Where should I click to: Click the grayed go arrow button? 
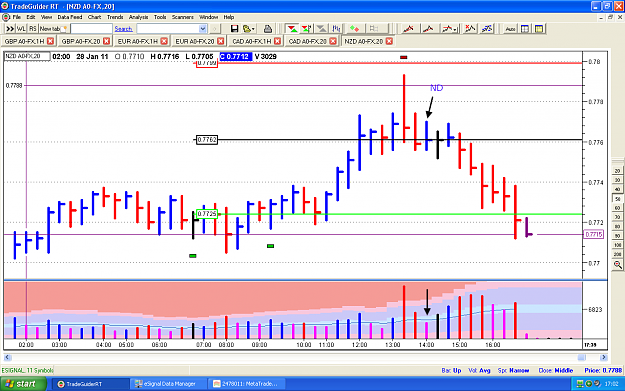point(214,29)
